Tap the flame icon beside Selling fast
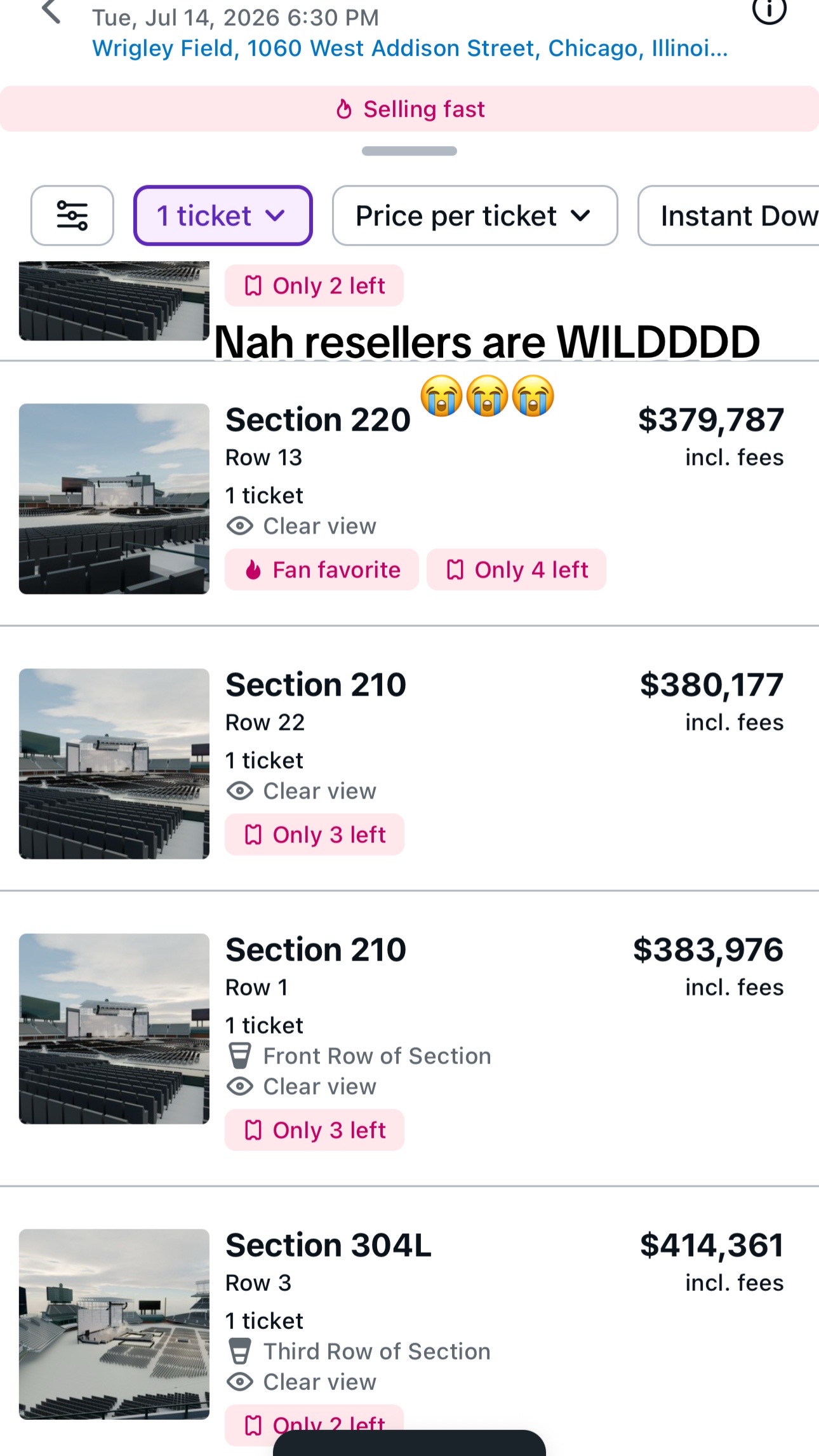The image size is (819, 1456). (x=343, y=109)
